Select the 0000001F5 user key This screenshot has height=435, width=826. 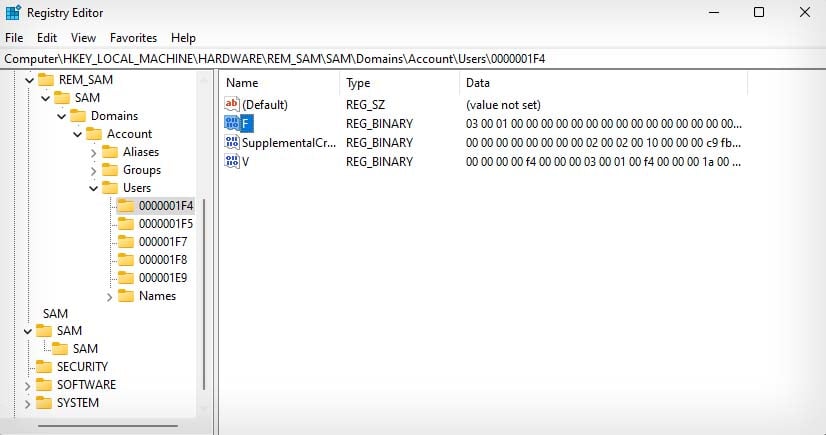coord(166,224)
